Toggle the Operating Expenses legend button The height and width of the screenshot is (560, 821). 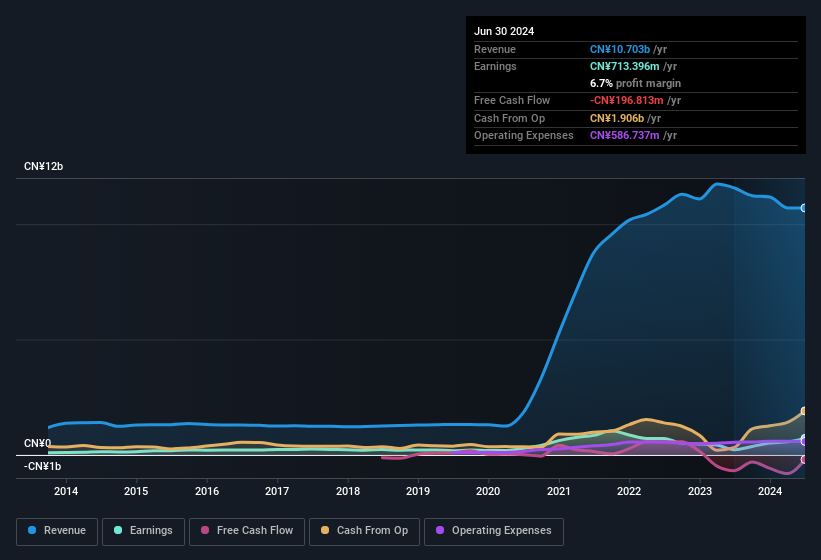pos(494,531)
